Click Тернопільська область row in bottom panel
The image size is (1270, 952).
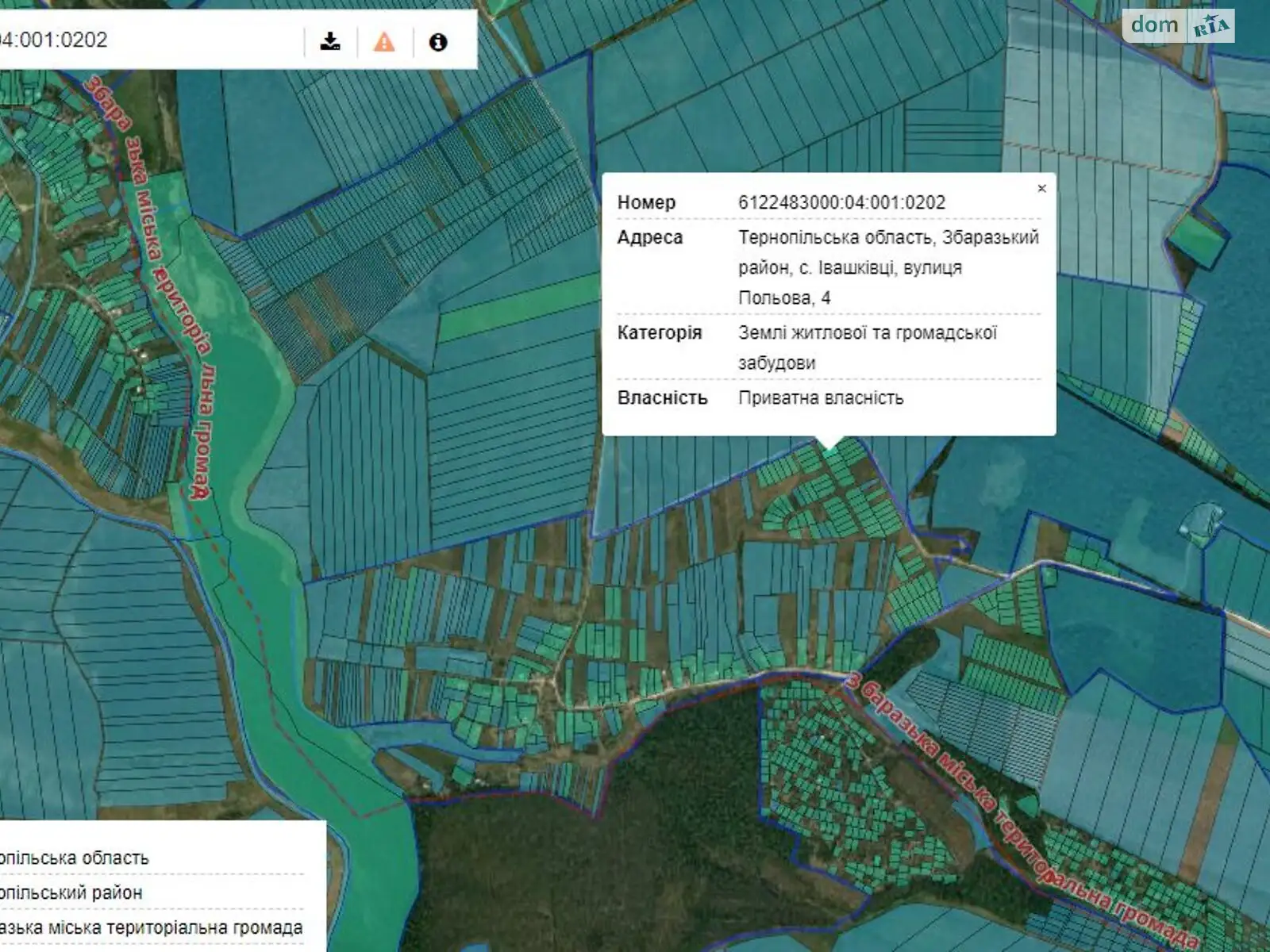(x=75, y=858)
